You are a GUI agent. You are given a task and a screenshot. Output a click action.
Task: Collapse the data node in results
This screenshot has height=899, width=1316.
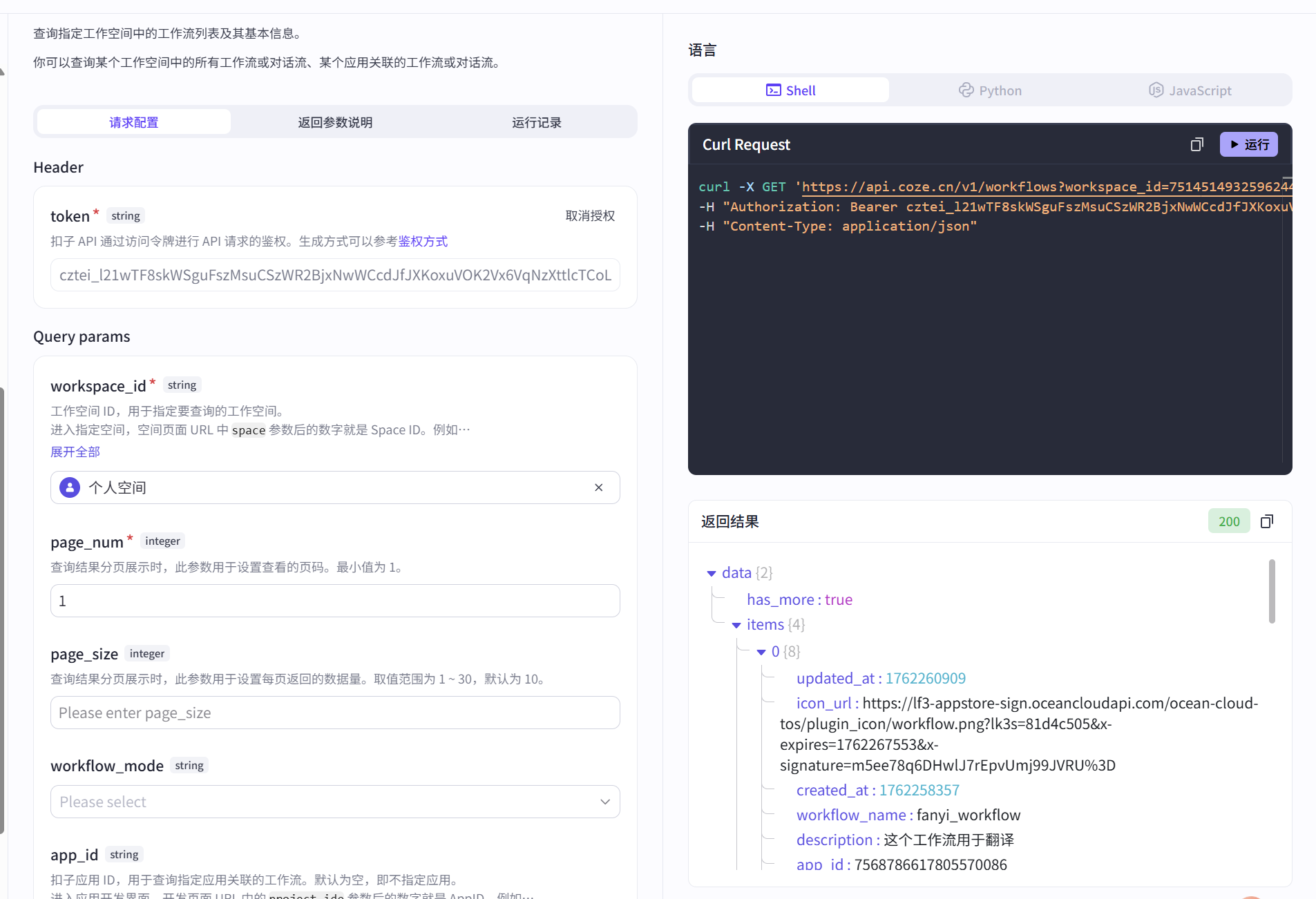[712, 573]
